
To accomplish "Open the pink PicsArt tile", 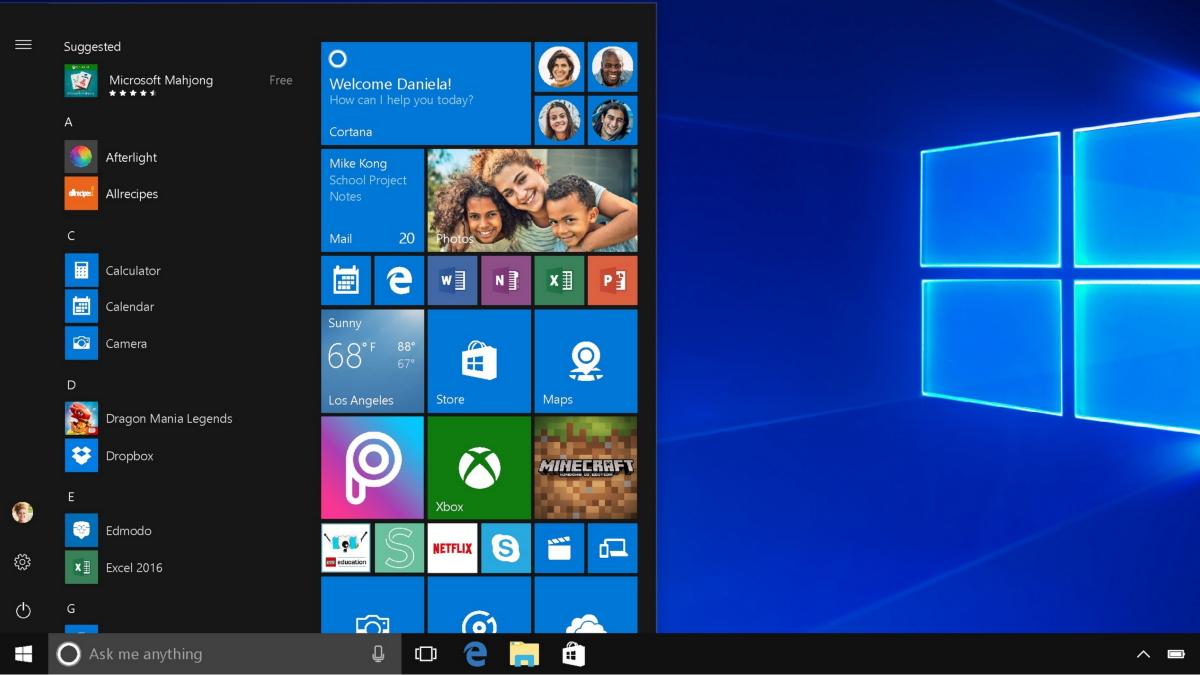I will point(372,468).
